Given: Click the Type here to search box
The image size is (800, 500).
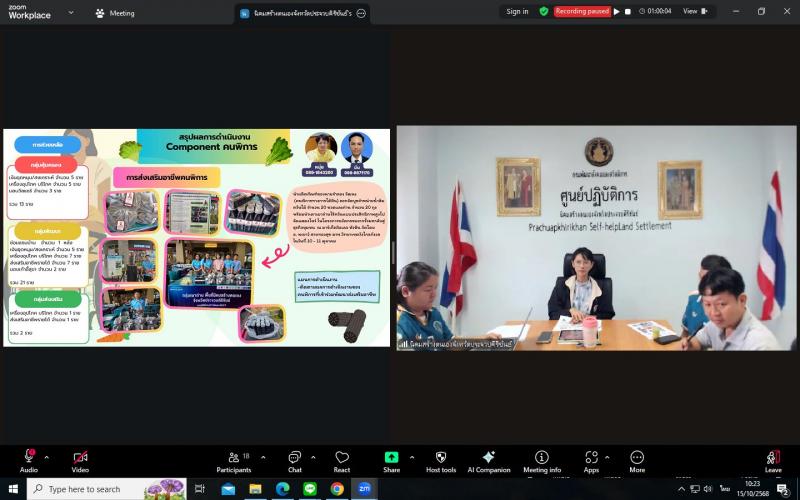Looking at the screenshot, I should pos(107,489).
